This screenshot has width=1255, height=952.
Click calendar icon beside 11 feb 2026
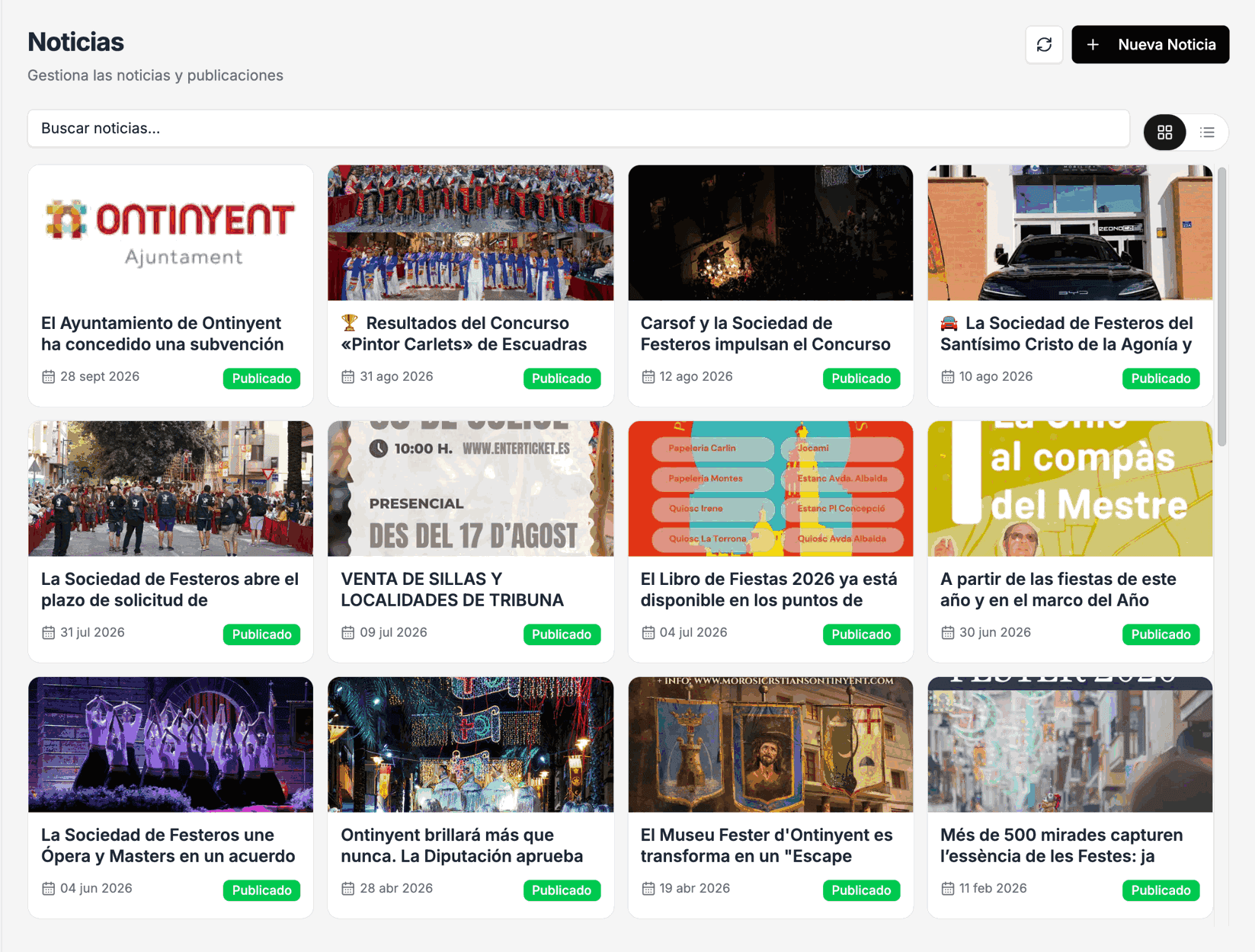(947, 889)
